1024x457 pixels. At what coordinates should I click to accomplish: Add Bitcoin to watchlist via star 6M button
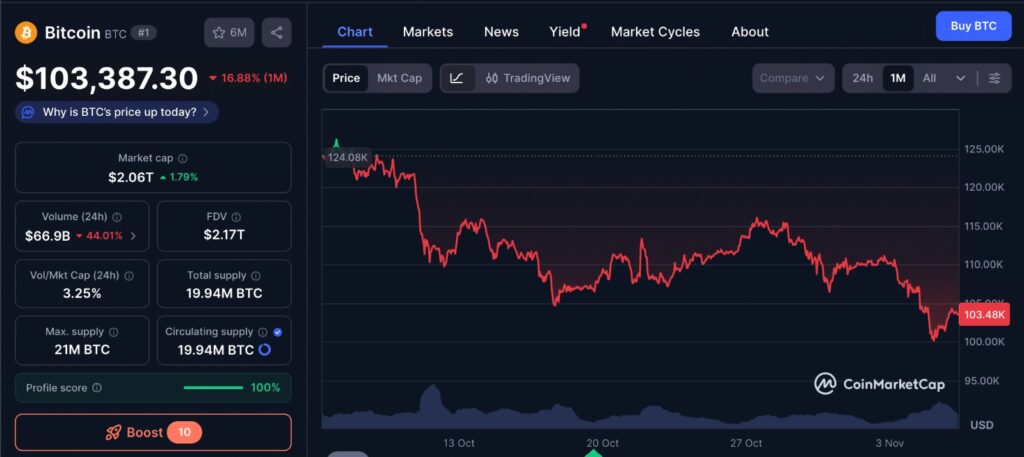229,33
